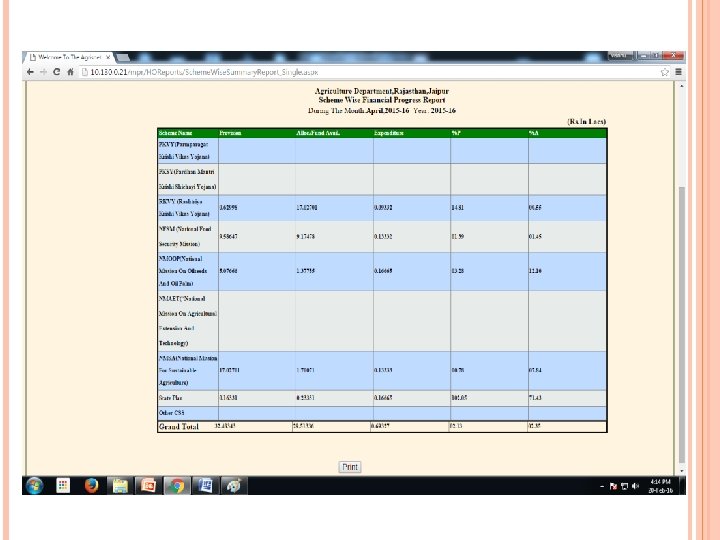Open the paint palette taskbar icon
The height and width of the screenshot is (540, 720).
pyautogui.click(x=234, y=485)
